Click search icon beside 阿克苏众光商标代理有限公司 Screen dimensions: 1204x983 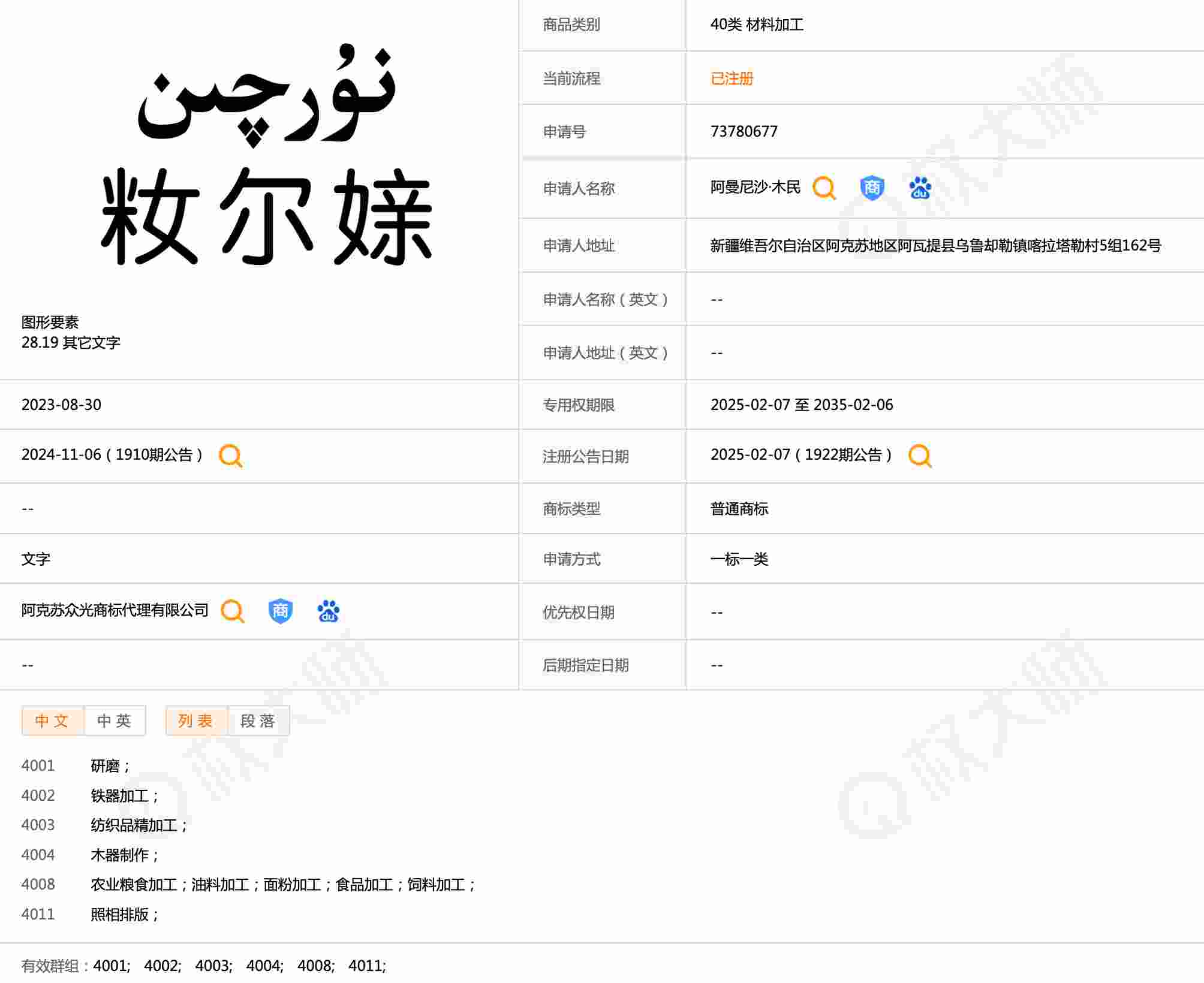(x=232, y=611)
